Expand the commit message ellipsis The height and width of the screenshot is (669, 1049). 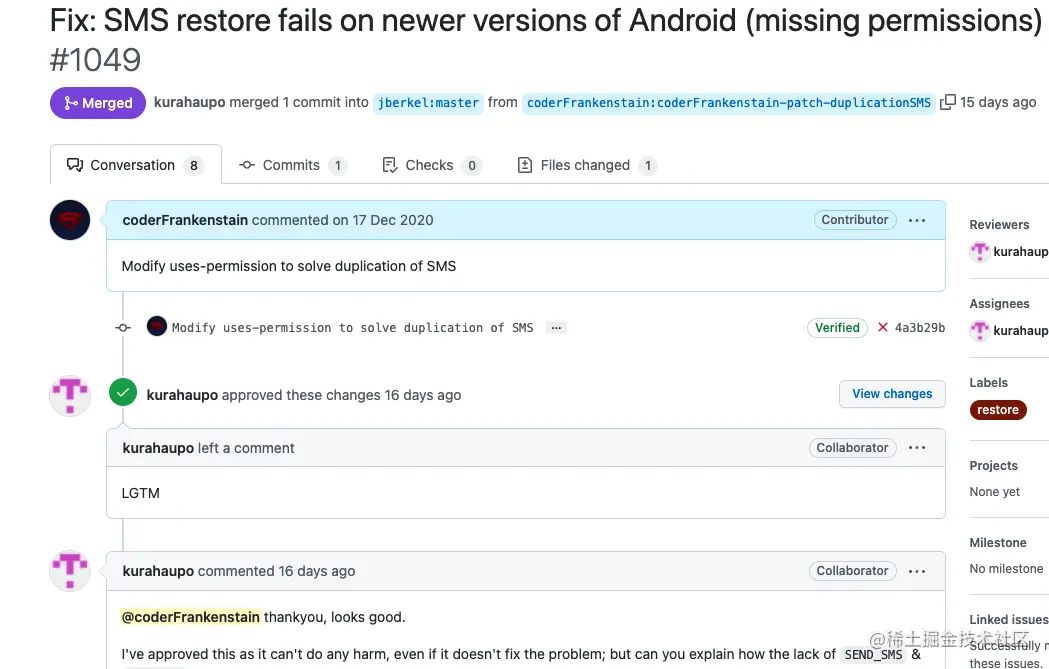[557, 328]
